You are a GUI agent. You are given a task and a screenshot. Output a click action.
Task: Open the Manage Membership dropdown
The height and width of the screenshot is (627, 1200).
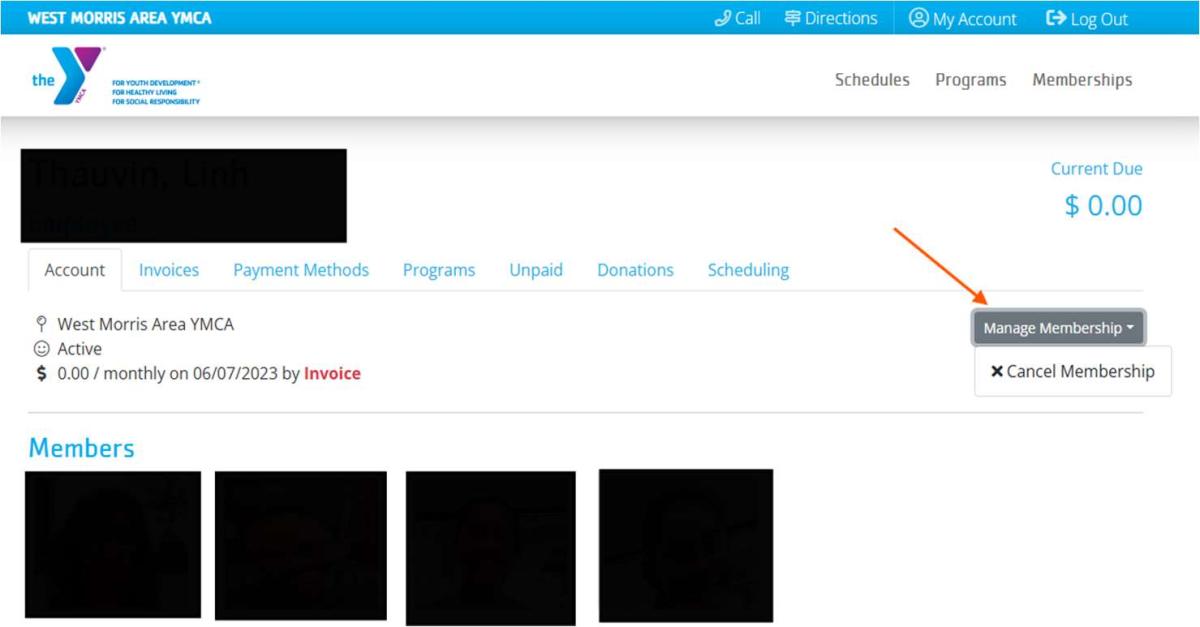pos(1059,328)
